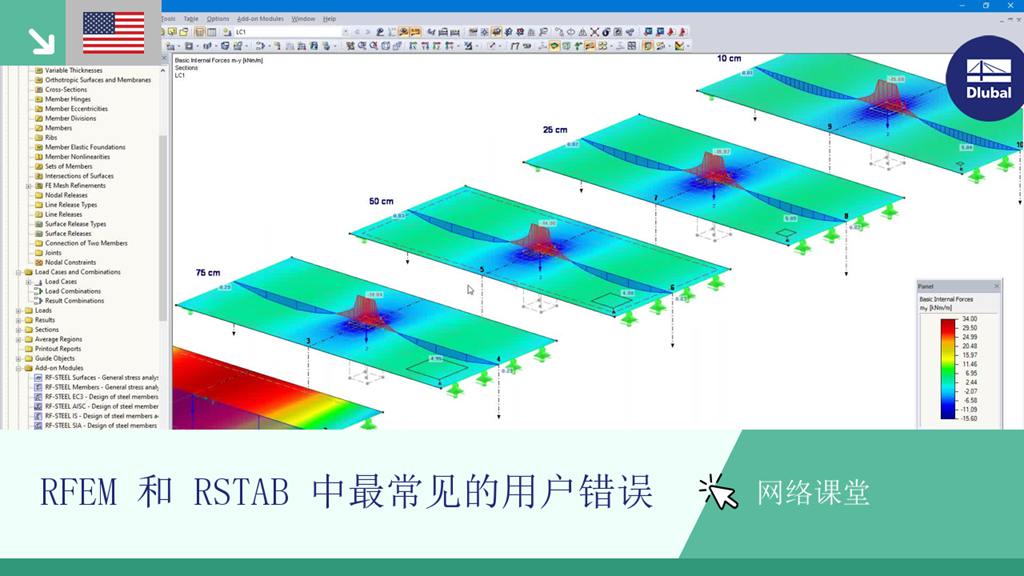Click the share-like linked nodes icon

630,31
